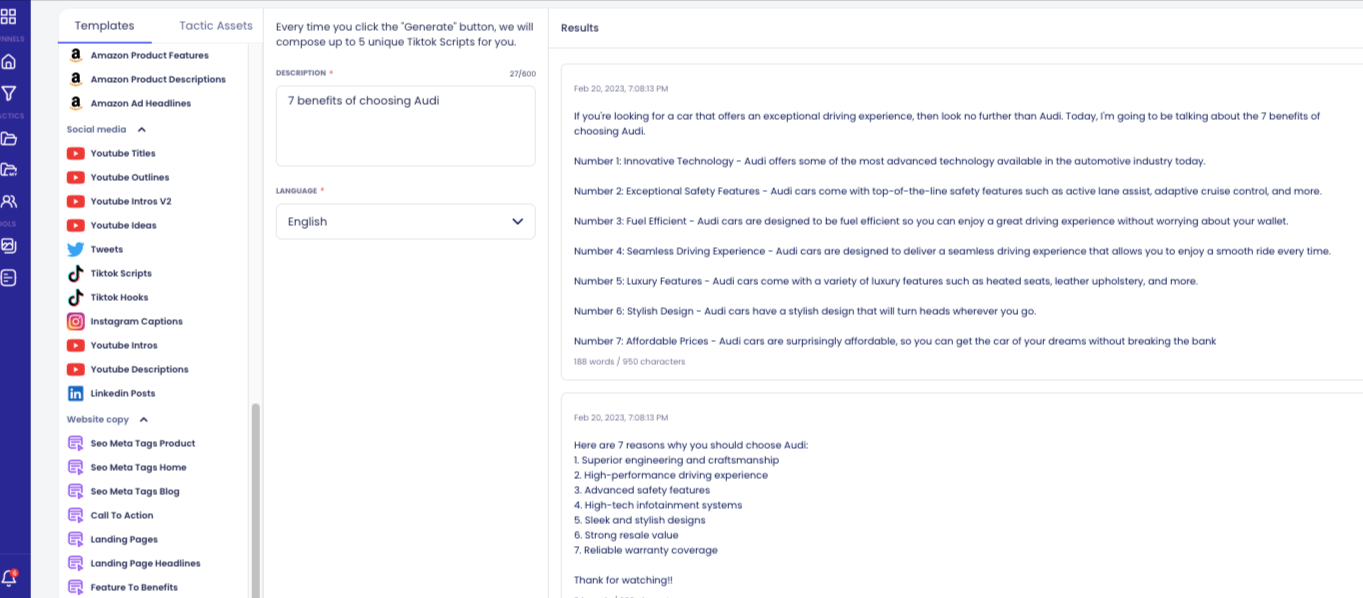
Task: Open the Language dropdown showing English
Action: click(x=405, y=221)
